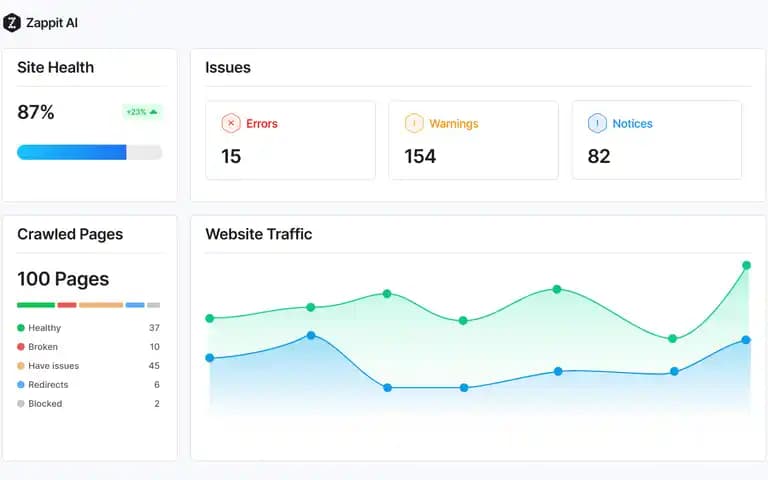Click the Website Traffic title
Image resolution: width=768 pixels, height=480 pixels.
point(259,234)
